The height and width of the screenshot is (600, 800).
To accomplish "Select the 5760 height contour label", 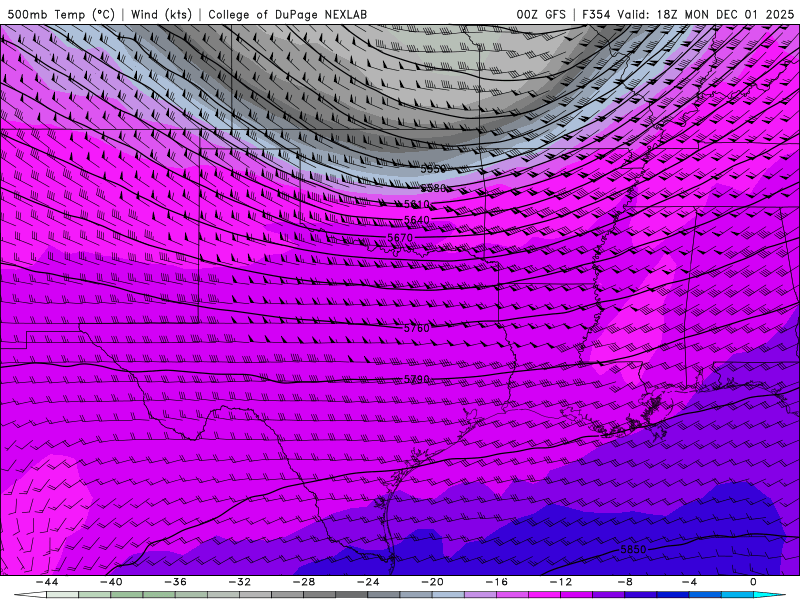I will click(x=417, y=328).
